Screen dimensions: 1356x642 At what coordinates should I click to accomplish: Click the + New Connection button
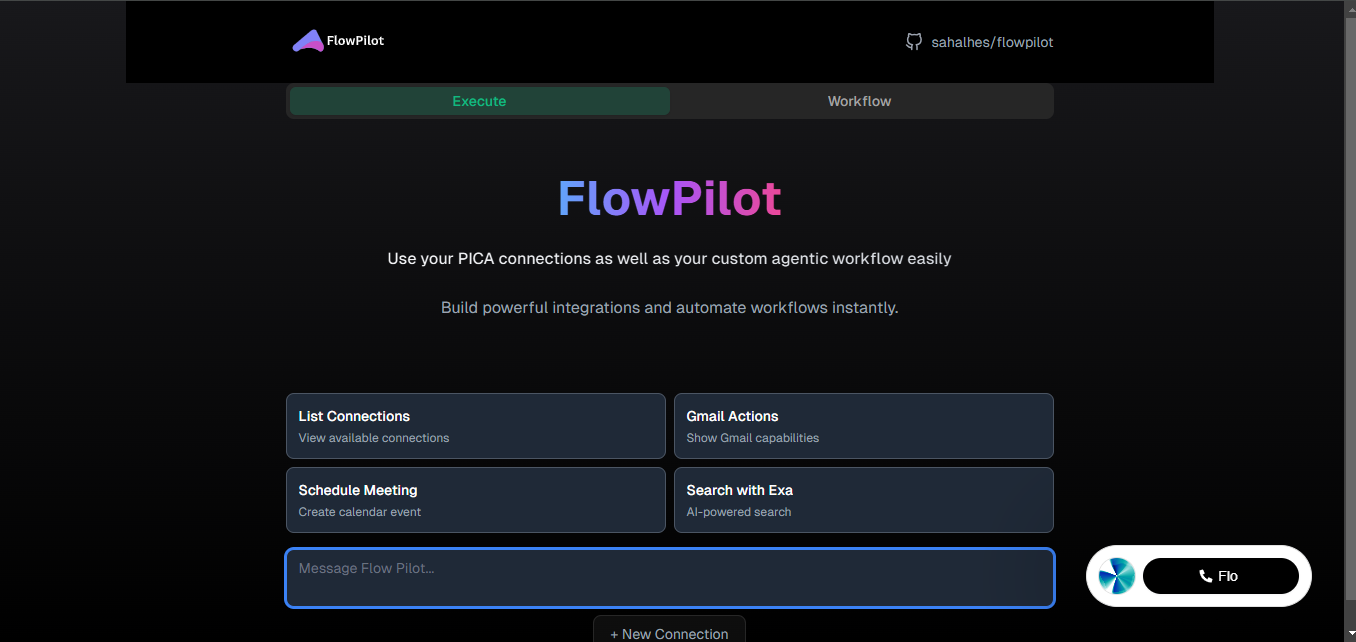click(669, 631)
